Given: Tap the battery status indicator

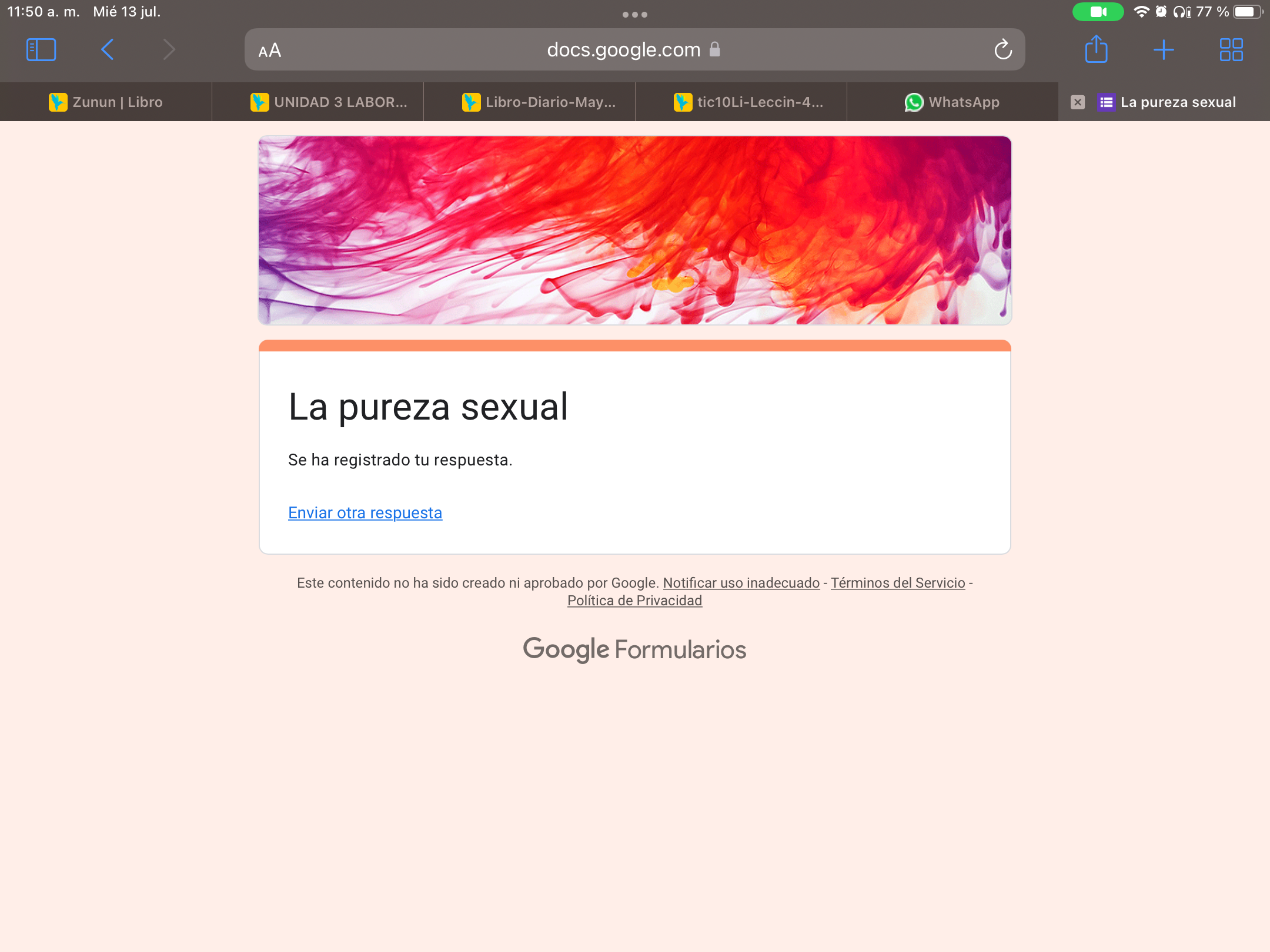Looking at the screenshot, I should coord(1248,12).
